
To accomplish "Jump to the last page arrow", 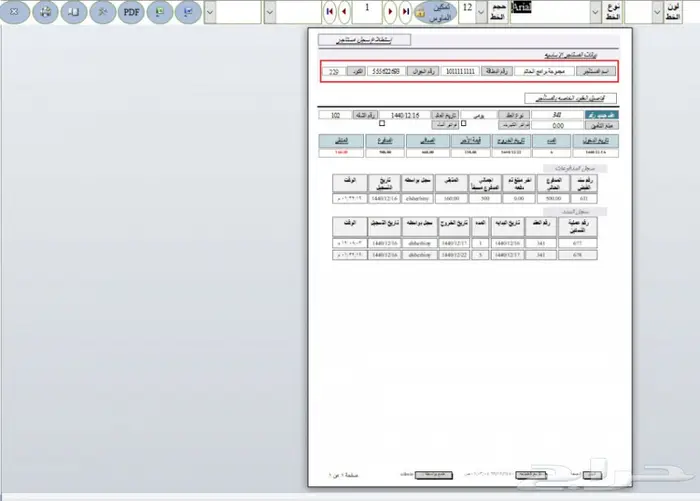I will coord(405,13).
